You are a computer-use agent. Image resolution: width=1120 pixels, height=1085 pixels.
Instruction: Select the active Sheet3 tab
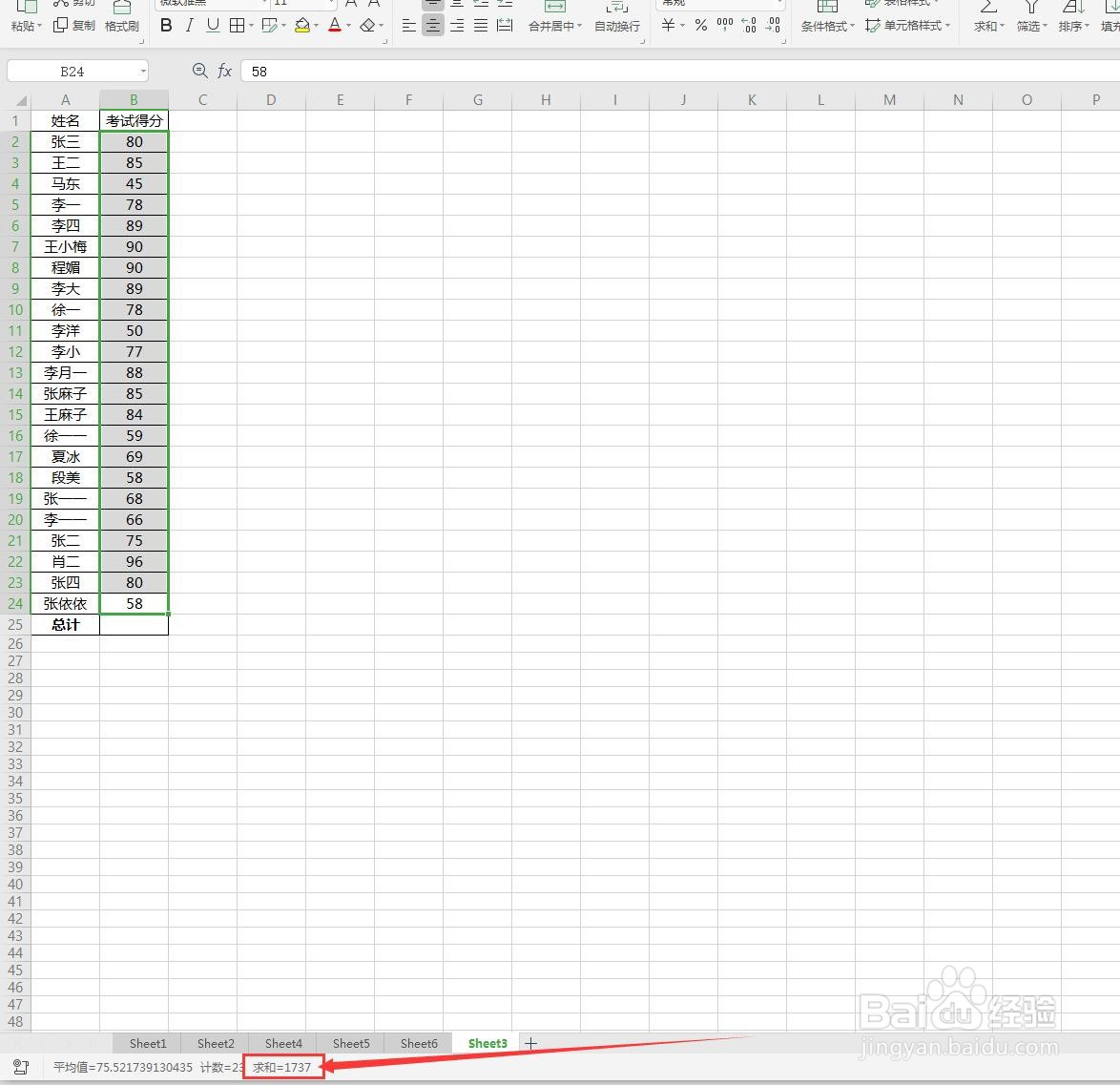coord(487,1044)
